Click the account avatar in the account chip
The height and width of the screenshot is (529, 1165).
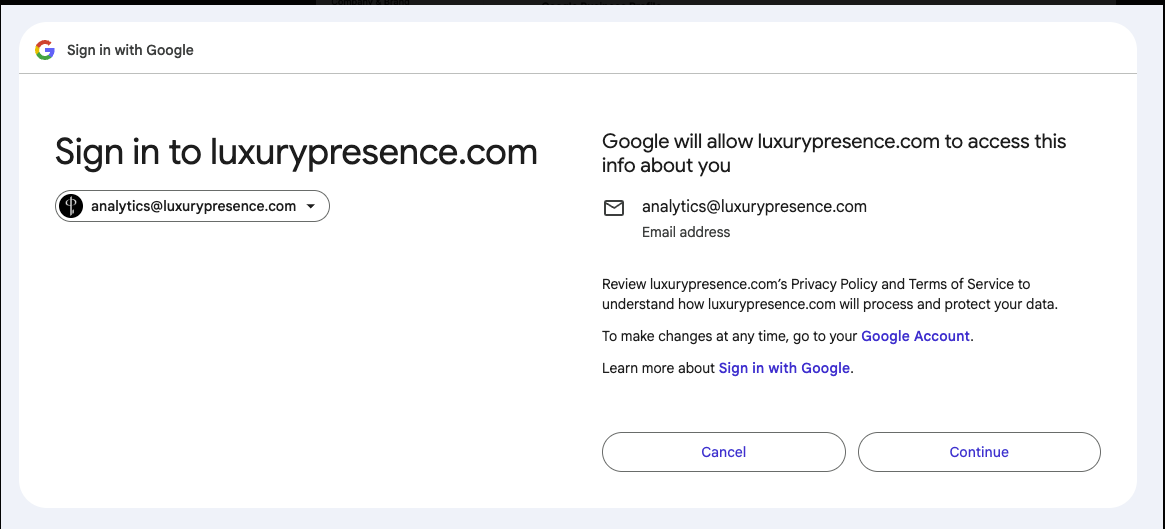click(x=70, y=206)
